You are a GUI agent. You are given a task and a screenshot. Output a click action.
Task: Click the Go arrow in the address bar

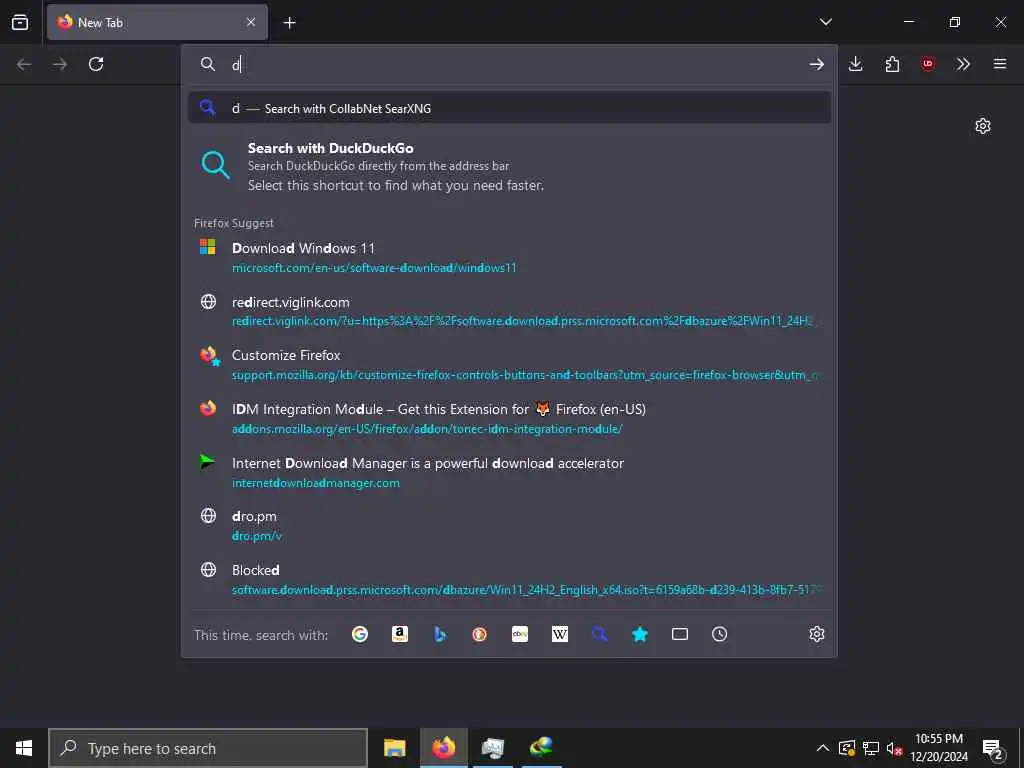point(816,64)
